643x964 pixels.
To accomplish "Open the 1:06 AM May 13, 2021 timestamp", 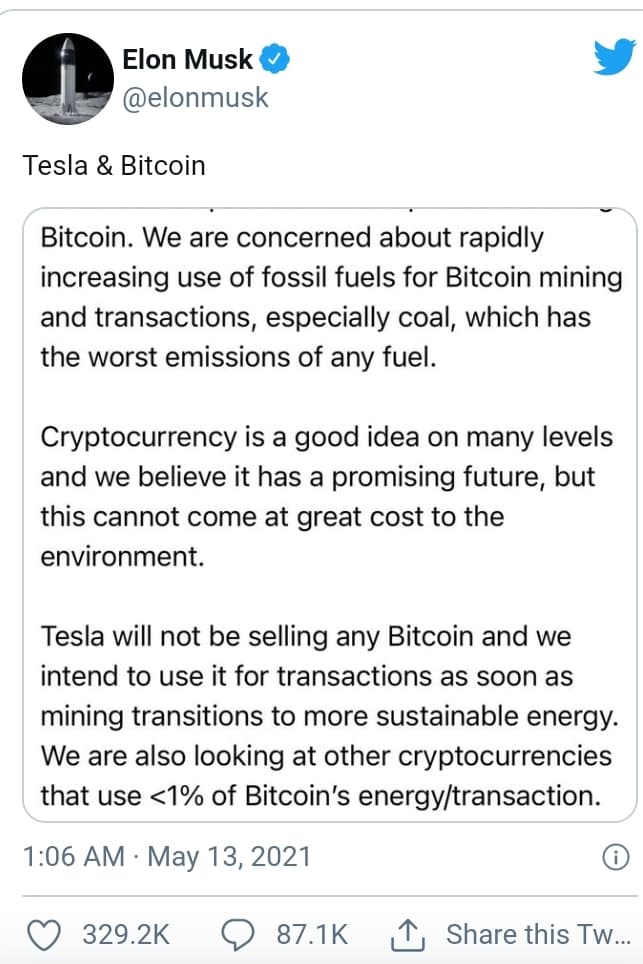I will point(167,856).
